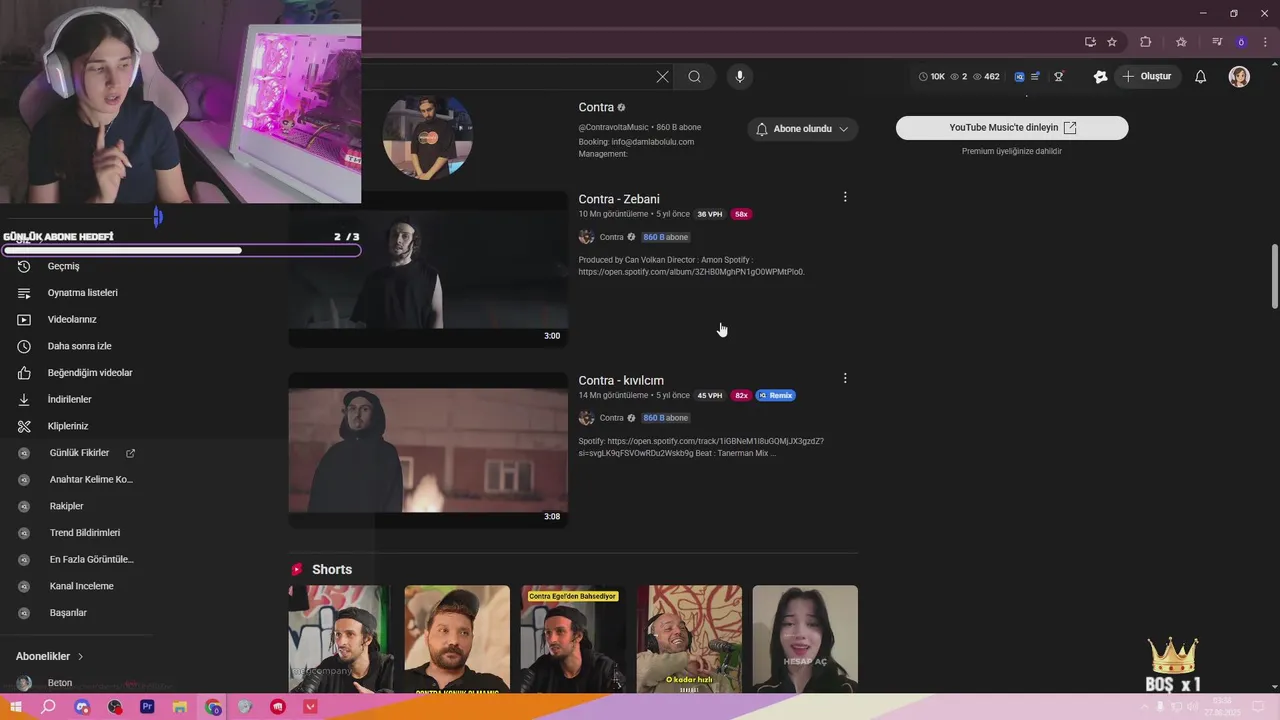Screen dimensions: 1280x720
Task: Click the search magnifier button
Action: coord(694,77)
